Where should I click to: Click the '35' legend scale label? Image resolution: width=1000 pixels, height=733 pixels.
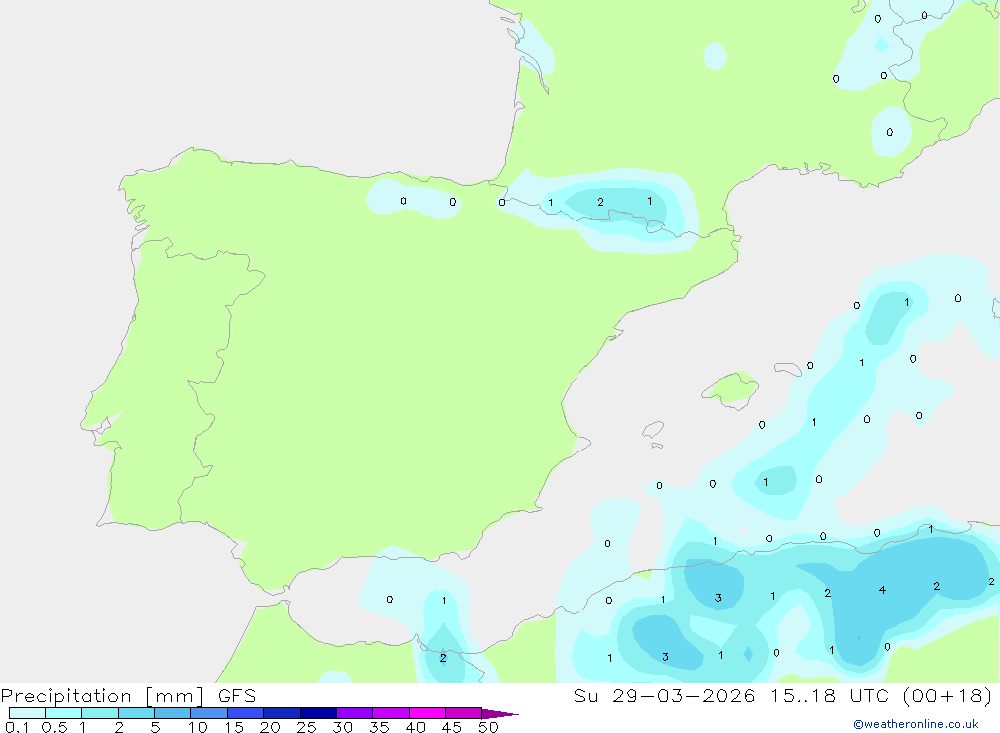point(379,727)
